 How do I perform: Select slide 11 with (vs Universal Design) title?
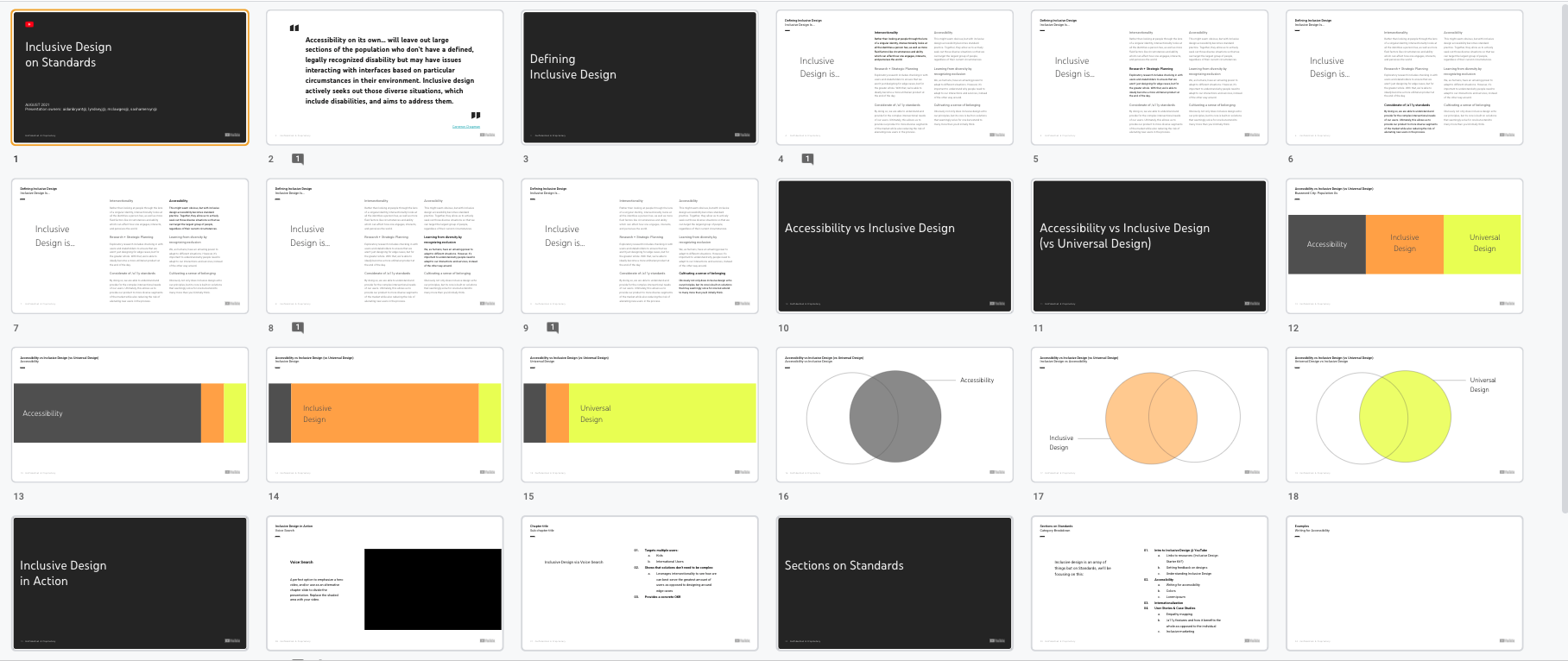(x=1149, y=246)
